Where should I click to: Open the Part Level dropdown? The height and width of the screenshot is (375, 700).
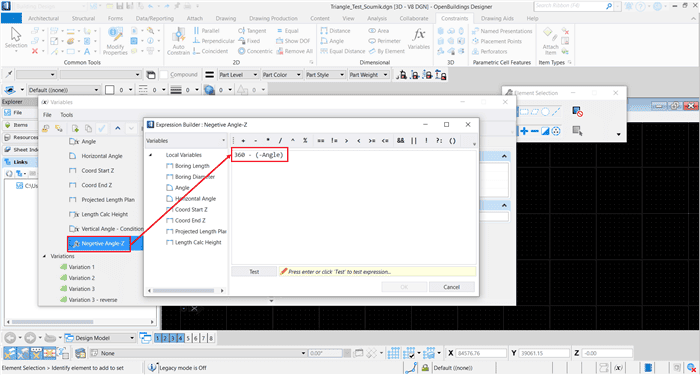point(238,75)
